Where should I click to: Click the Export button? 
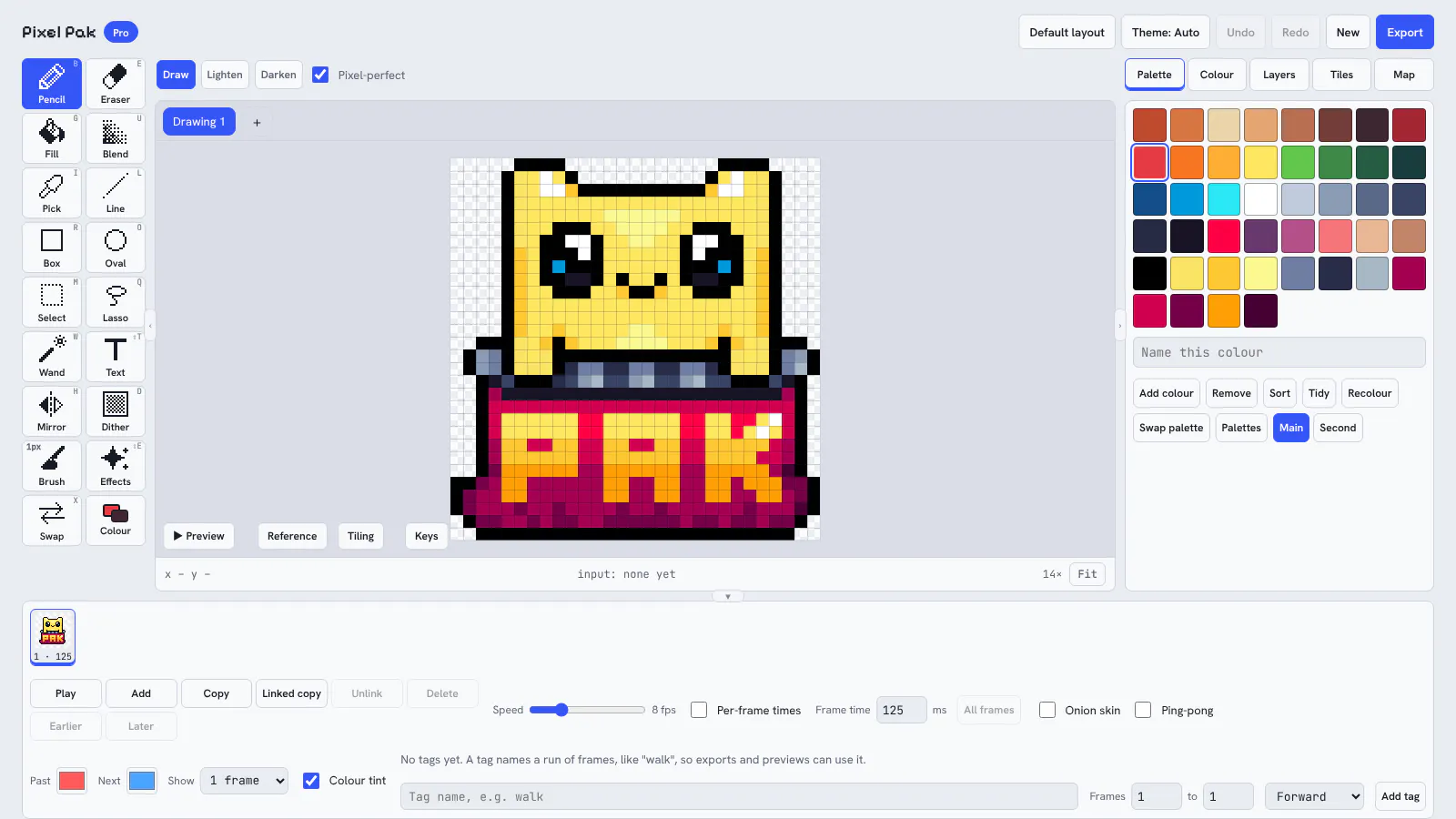(1405, 32)
